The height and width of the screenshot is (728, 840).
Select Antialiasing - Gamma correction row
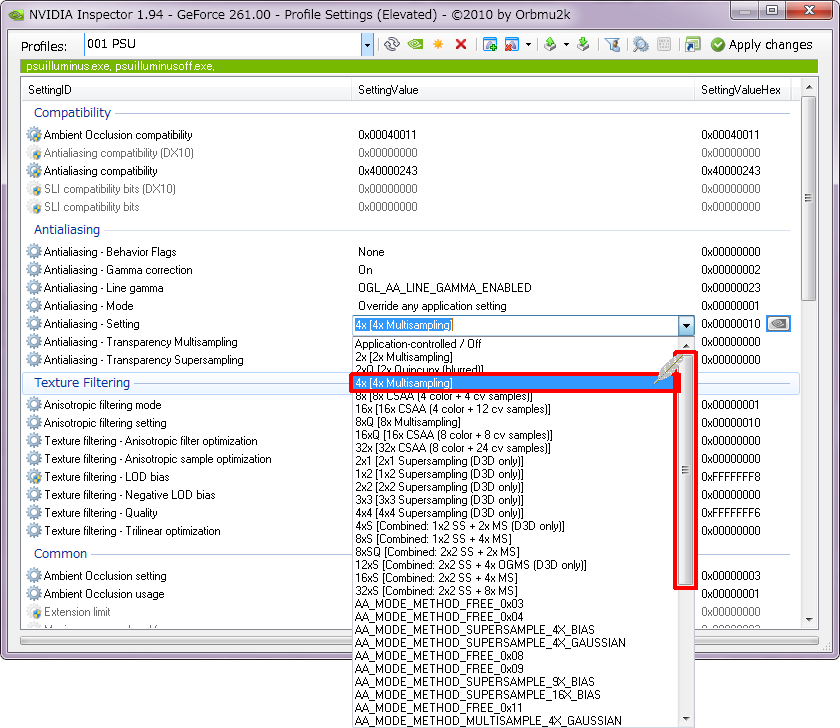click(407, 270)
